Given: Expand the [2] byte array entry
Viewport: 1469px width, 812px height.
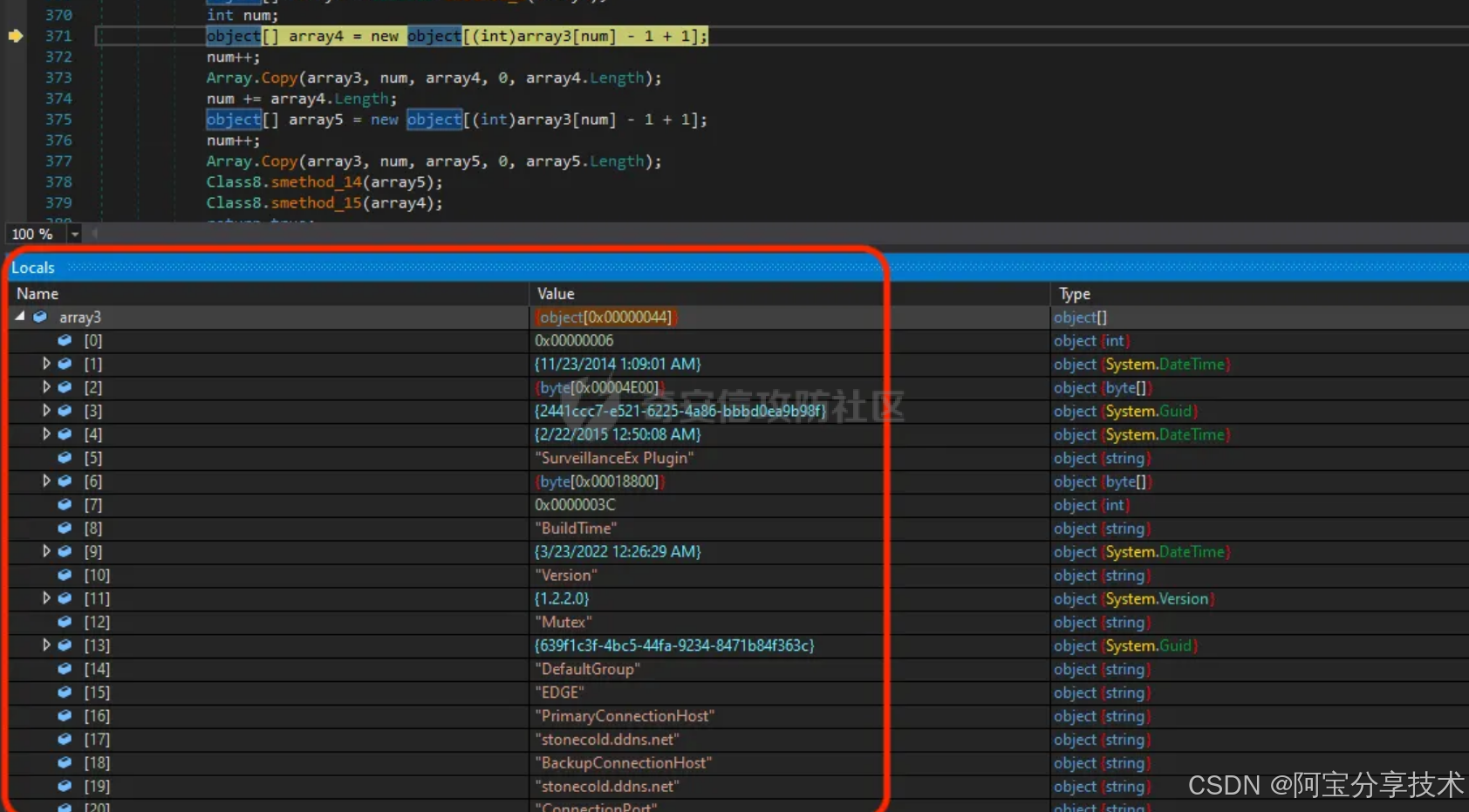Looking at the screenshot, I should 46,387.
